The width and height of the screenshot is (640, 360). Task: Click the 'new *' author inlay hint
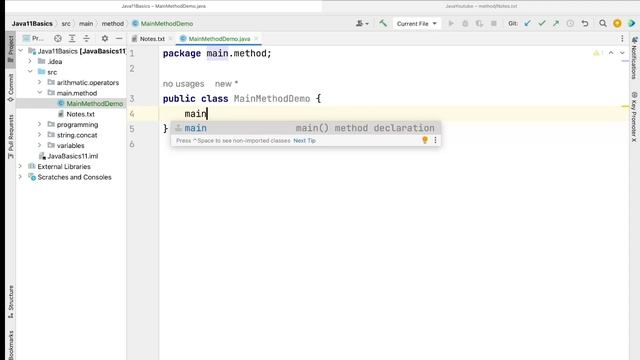226,84
